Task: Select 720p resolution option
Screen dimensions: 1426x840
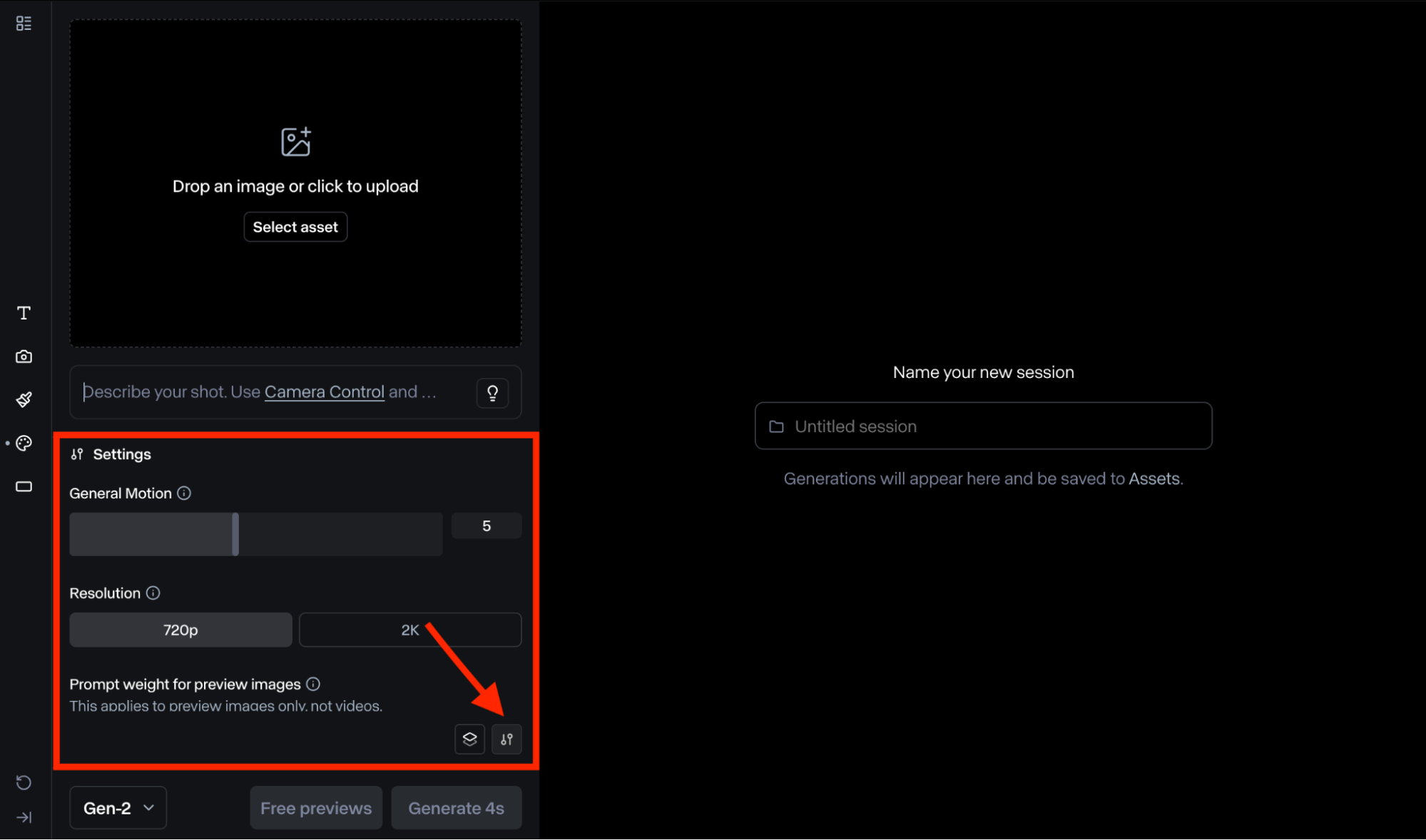Action: pos(180,630)
